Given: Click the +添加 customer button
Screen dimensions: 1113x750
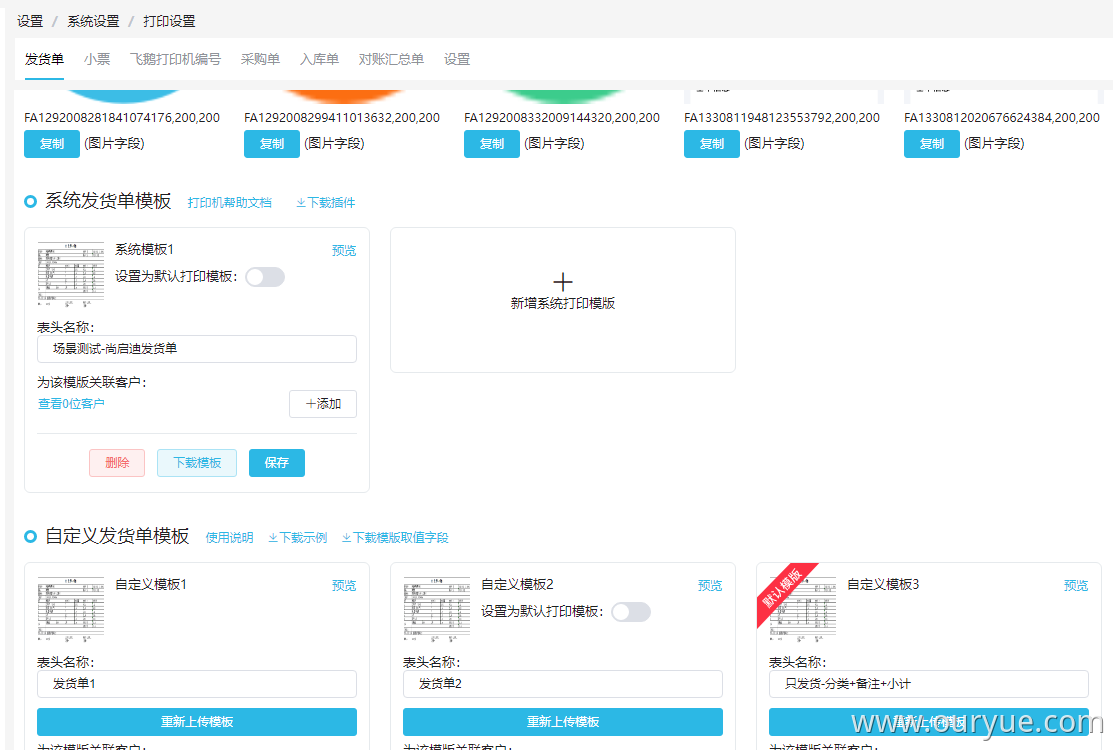Looking at the screenshot, I should [x=323, y=404].
